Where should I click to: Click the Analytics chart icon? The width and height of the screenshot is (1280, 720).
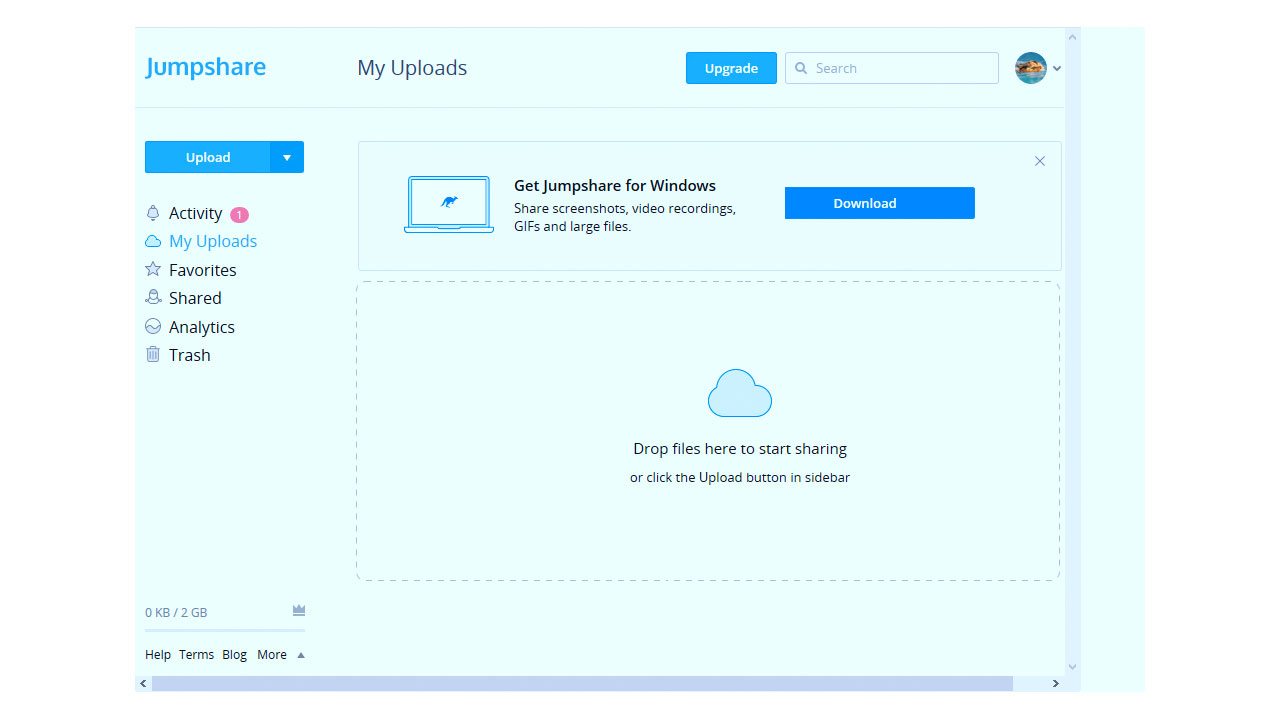click(153, 326)
